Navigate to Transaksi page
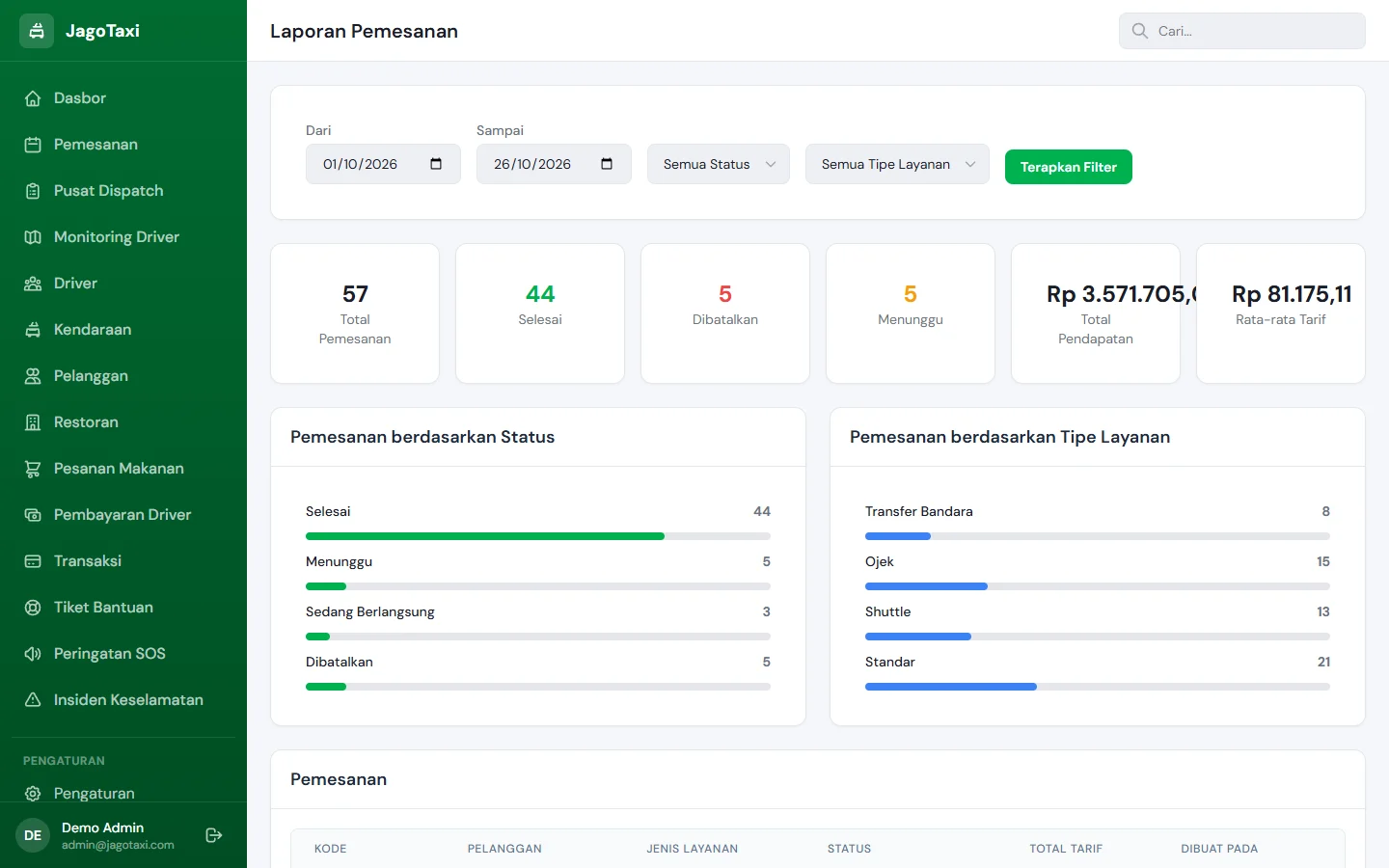 (x=123, y=561)
